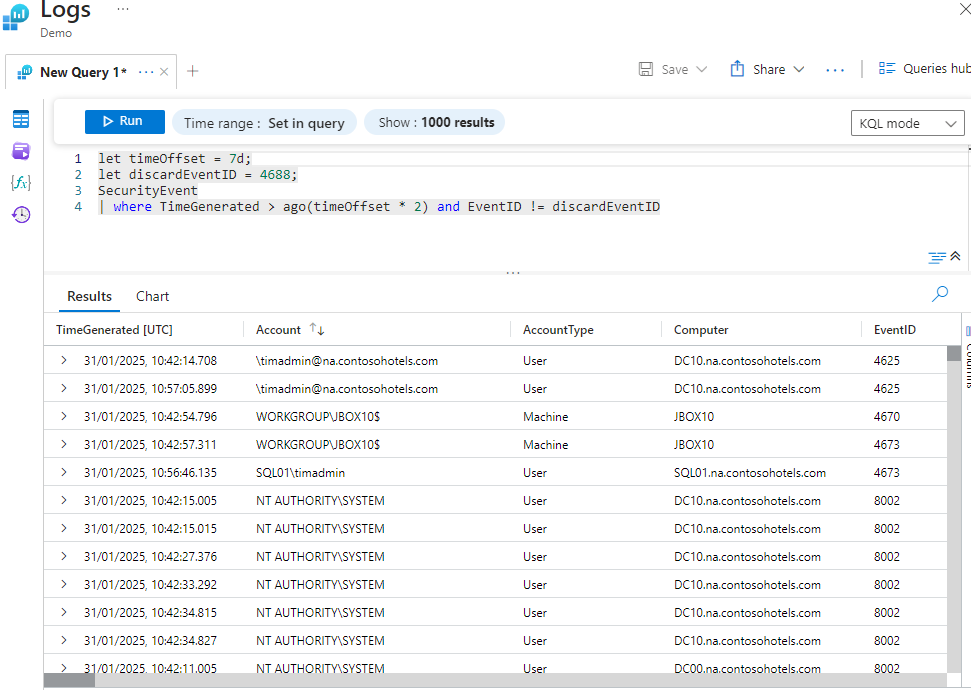
Task: Select the EventID 4670 cell
Action: pyautogui.click(x=886, y=417)
